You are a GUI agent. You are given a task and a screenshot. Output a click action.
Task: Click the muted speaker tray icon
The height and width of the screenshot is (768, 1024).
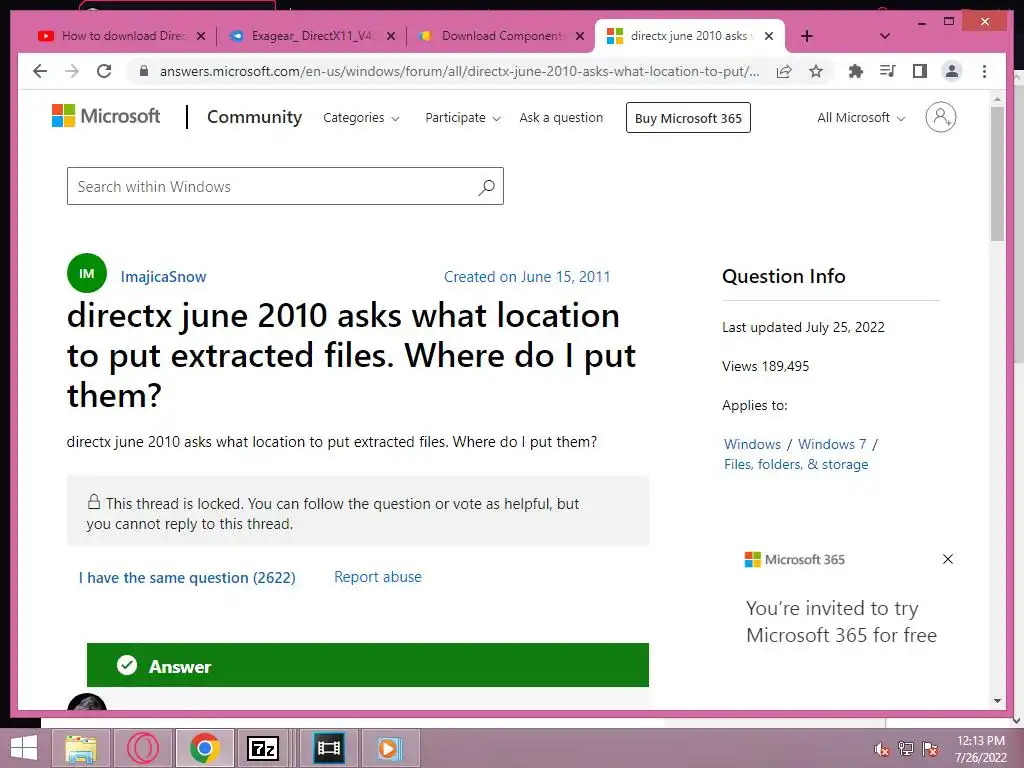pyautogui.click(x=881, y=749)
